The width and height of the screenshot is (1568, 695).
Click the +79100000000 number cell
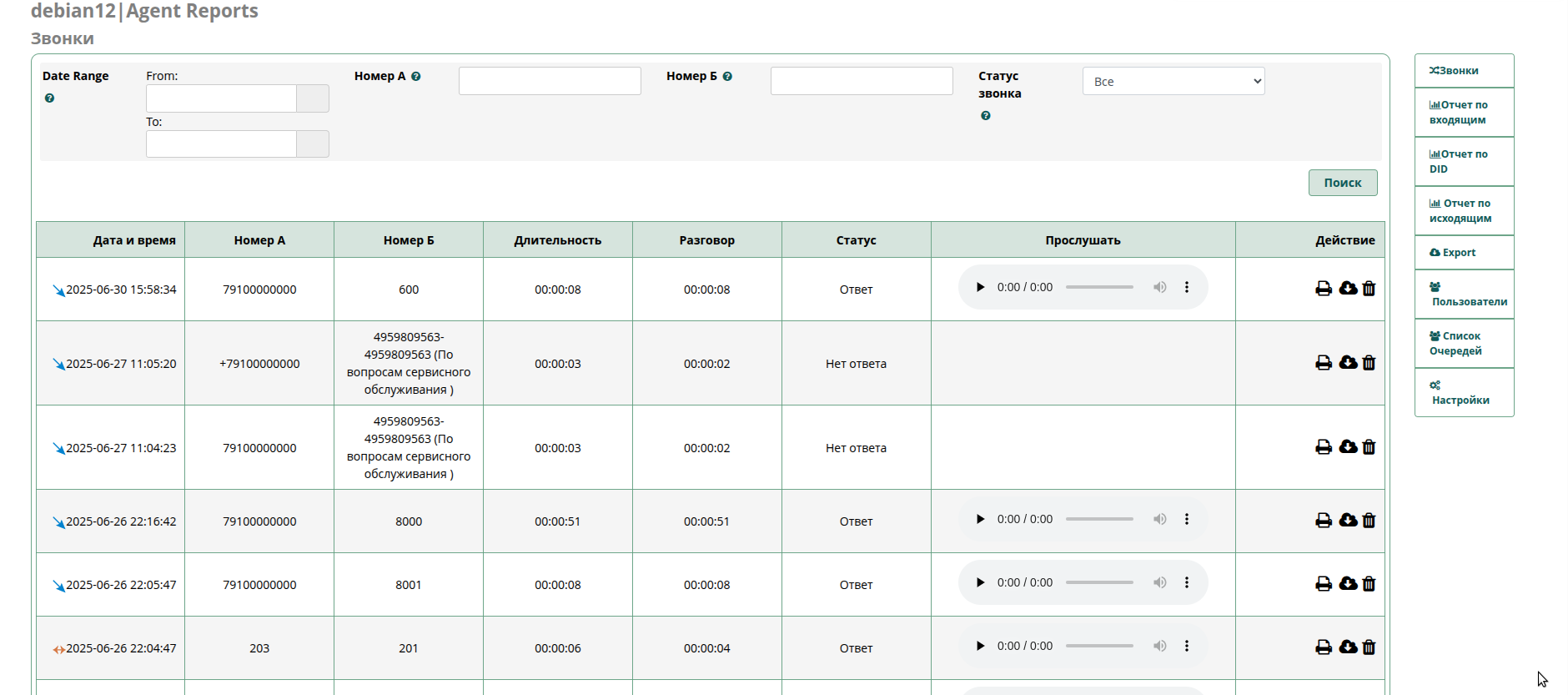259,364
